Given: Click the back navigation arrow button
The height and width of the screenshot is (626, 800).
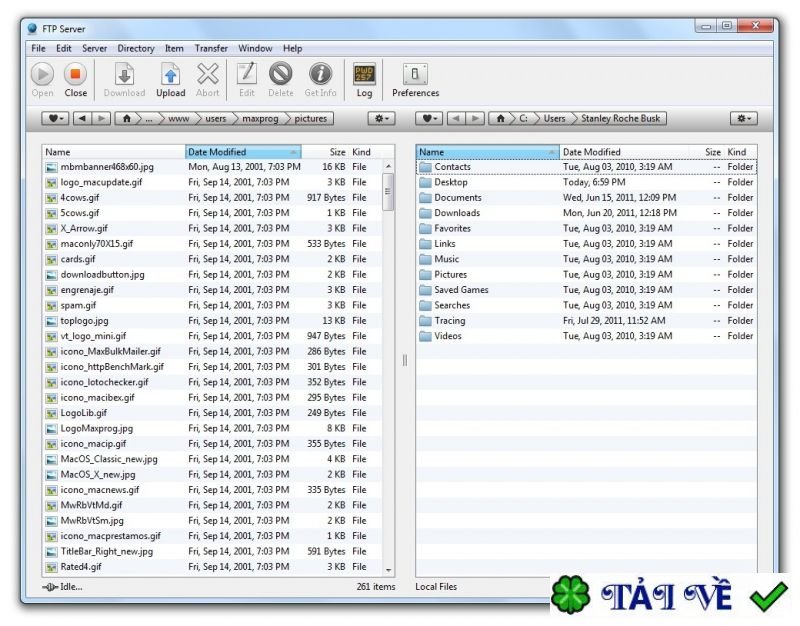Looking at the screenshot, I should tap(82, 117).
